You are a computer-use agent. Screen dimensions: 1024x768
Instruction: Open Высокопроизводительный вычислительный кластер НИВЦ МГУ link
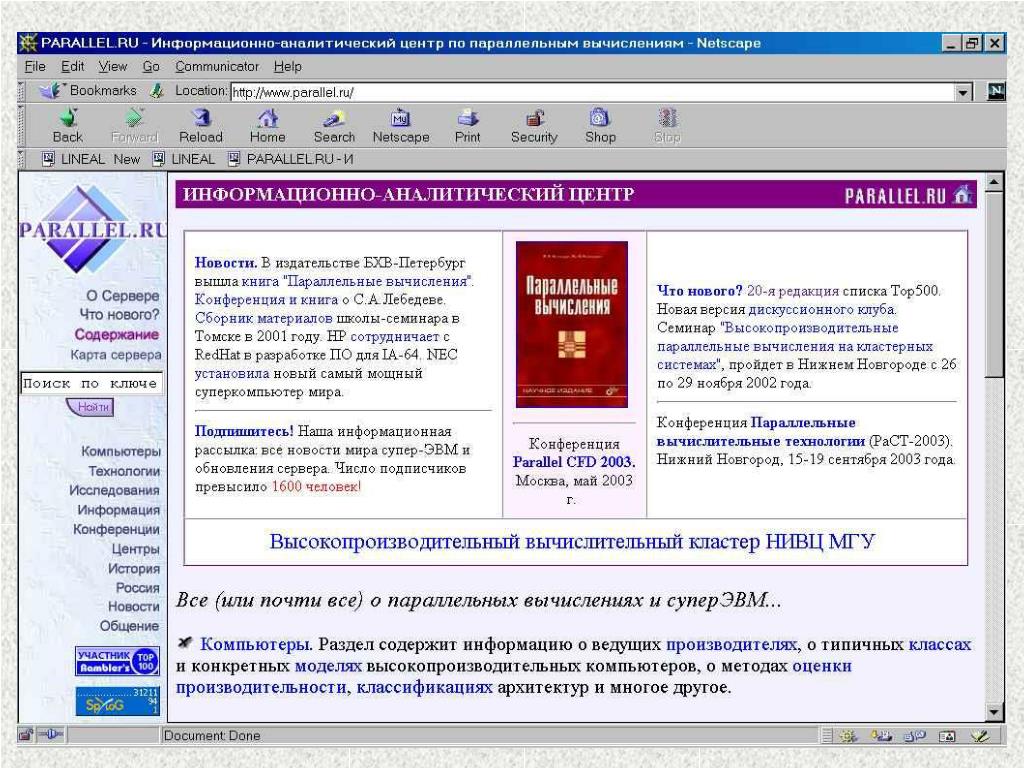[x=572, y=541]
